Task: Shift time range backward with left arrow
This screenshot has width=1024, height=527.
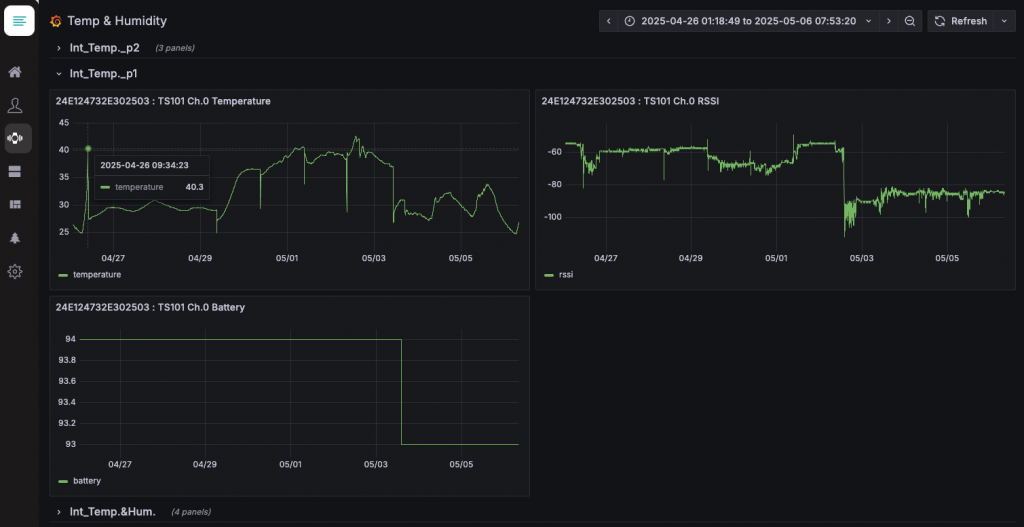Action: [x=609, y=21]
